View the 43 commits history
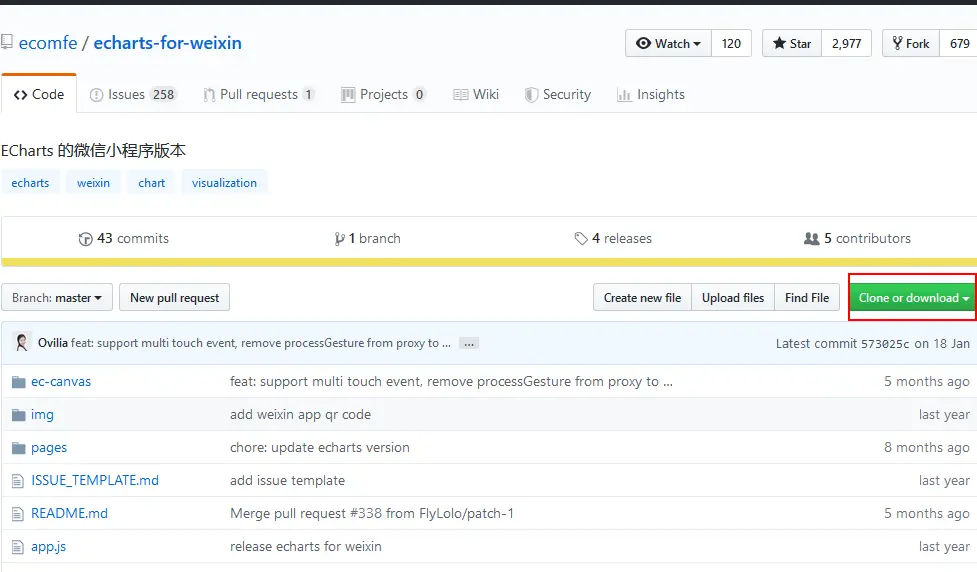This screenshot has width=977, height=572. point(123,239)
